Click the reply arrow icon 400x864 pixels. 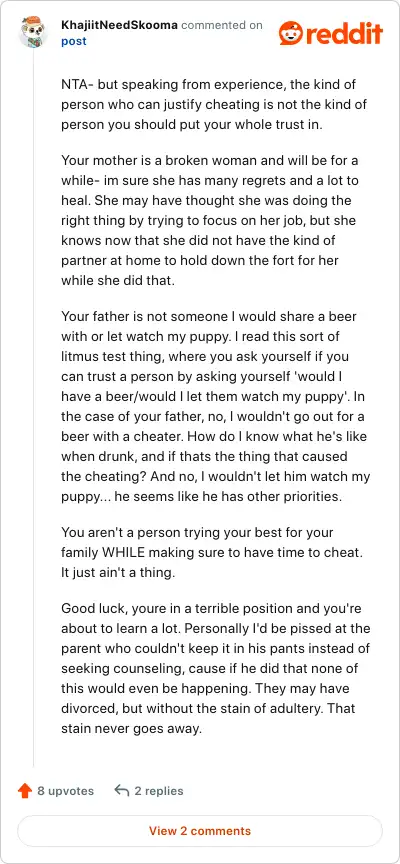[121, 791]
